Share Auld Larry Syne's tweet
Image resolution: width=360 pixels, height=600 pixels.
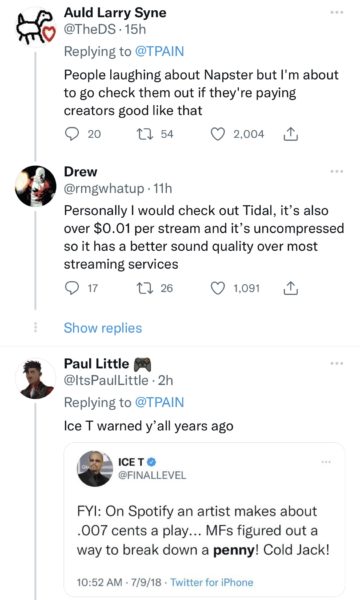[x=290, y=134]
